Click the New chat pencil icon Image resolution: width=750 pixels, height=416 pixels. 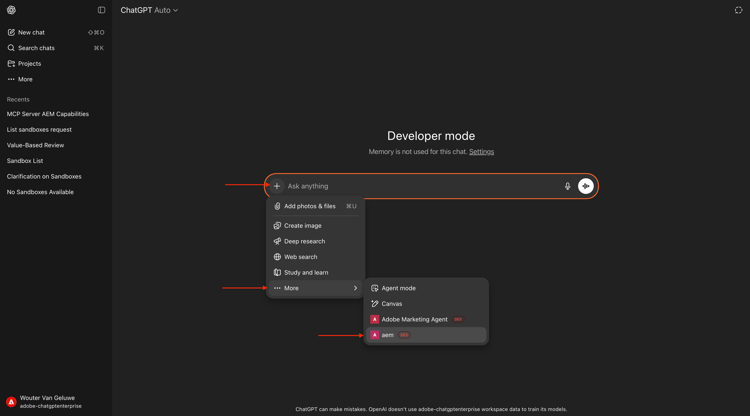[11, 33]
